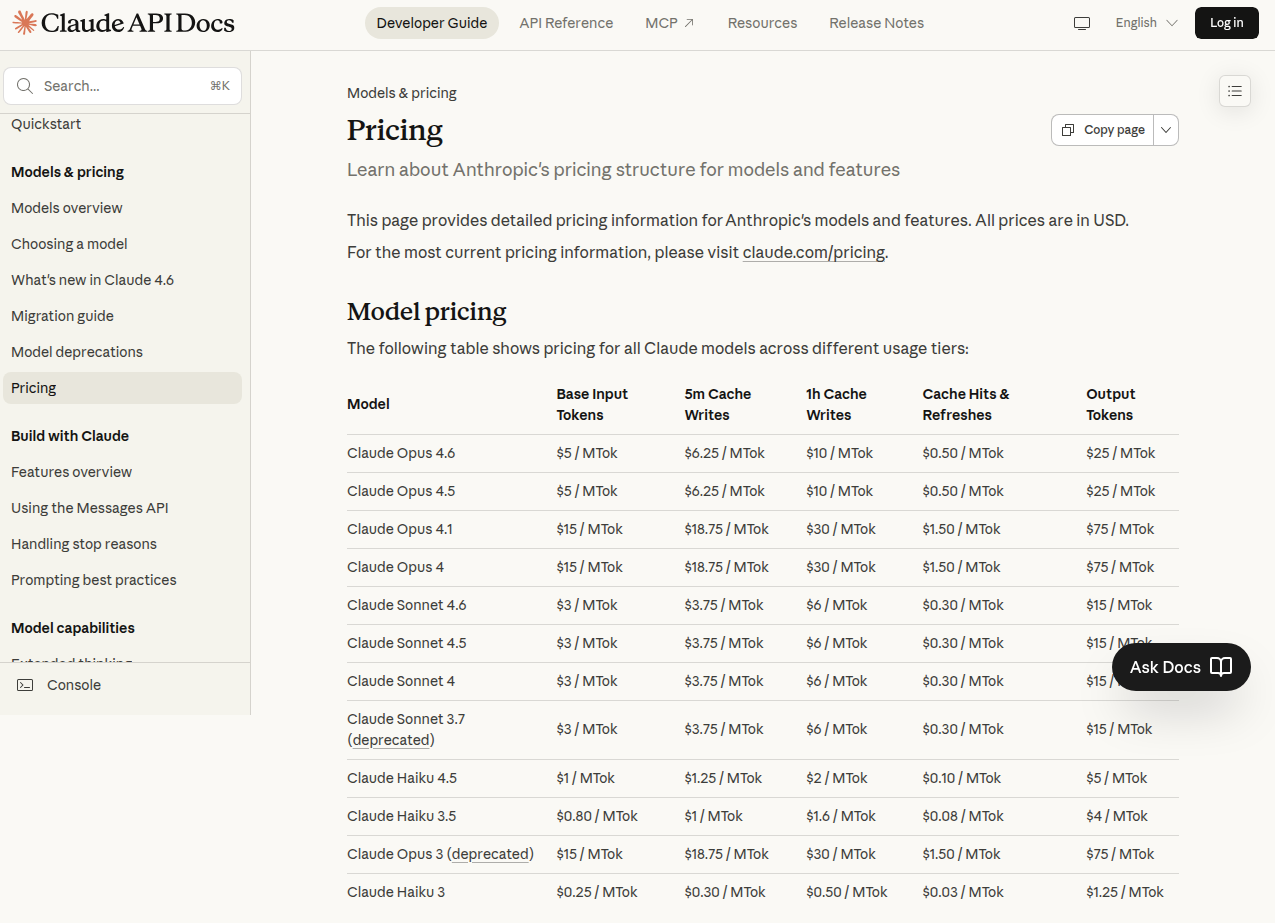Open the Developer Guide tab

click(x=432, y=23)
